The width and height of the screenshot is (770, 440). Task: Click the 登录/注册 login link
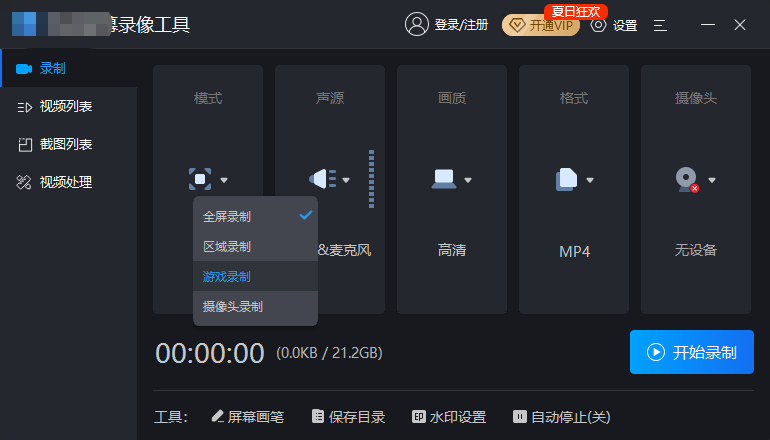coord(461,25)
